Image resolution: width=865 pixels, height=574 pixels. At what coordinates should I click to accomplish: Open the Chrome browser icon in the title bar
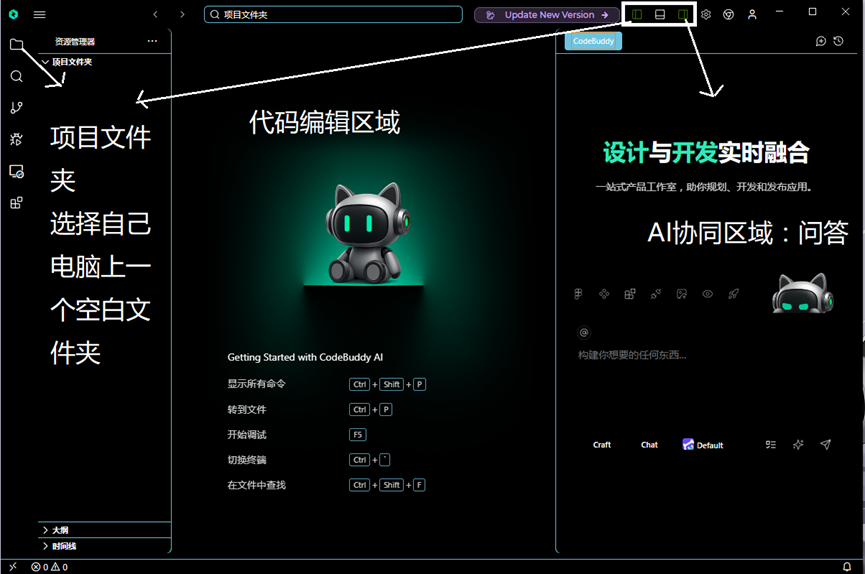point(729,15)
